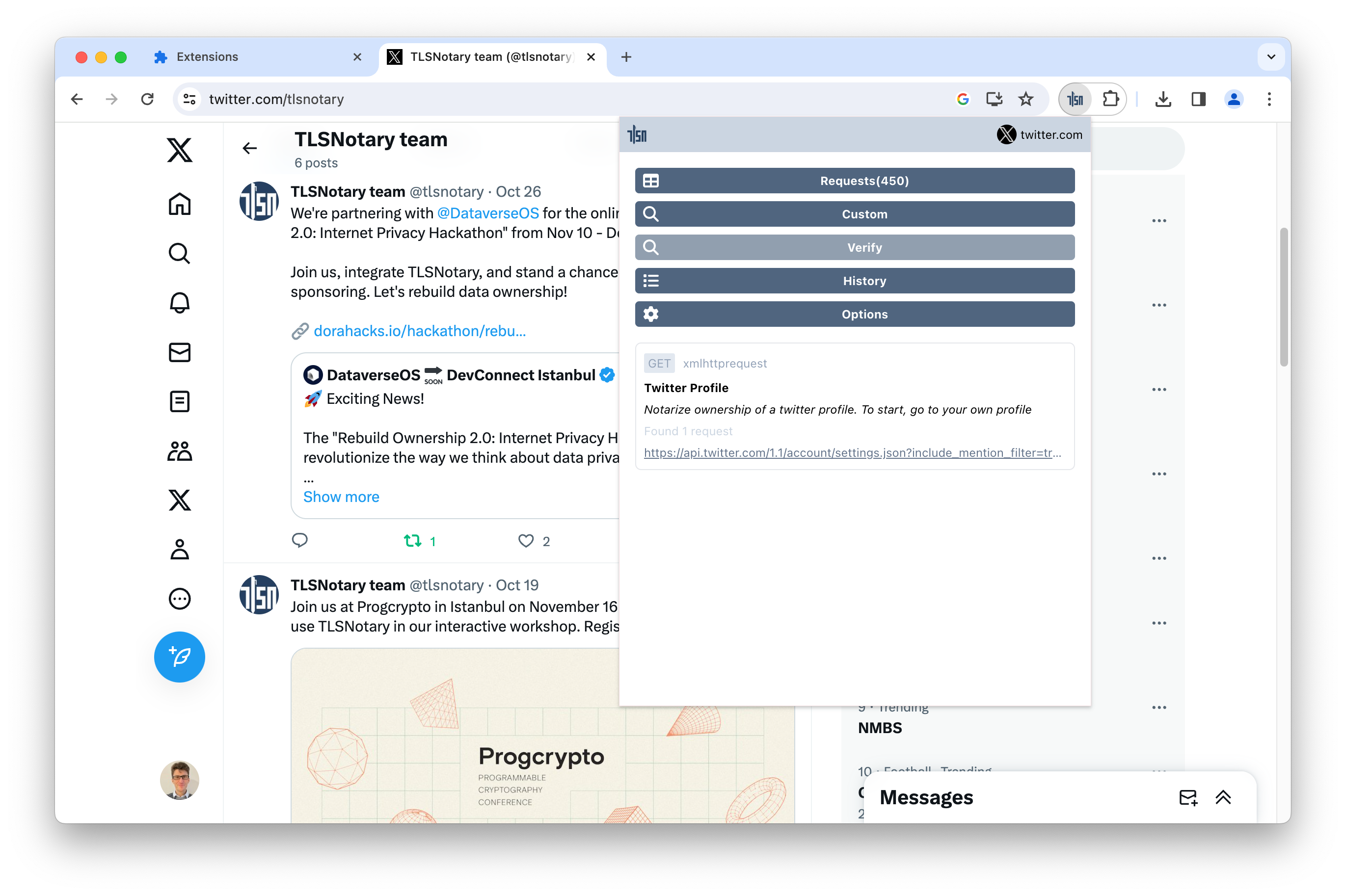The image size is (1346, 896).
Task: Toggle the Chrome side panel
Action: pyautogui.click(x=1199, y=100)
